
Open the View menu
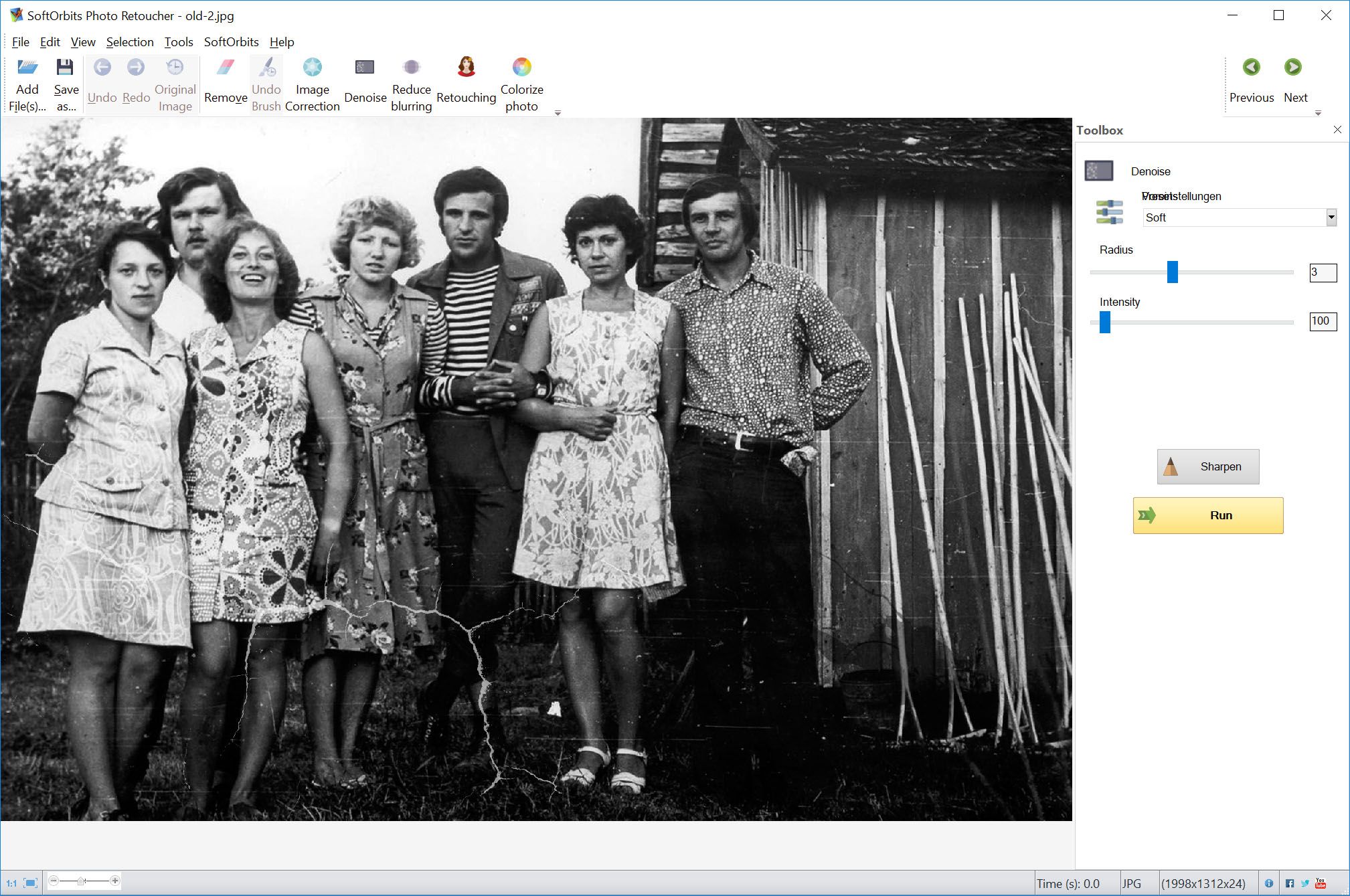(x=82, y=41)
